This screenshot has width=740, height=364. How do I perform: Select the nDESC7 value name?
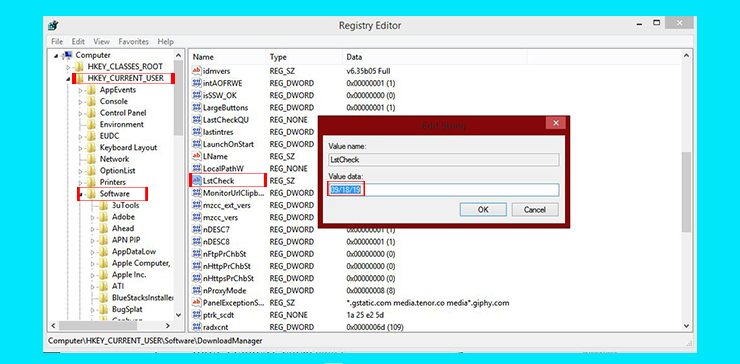coord(216,229)
